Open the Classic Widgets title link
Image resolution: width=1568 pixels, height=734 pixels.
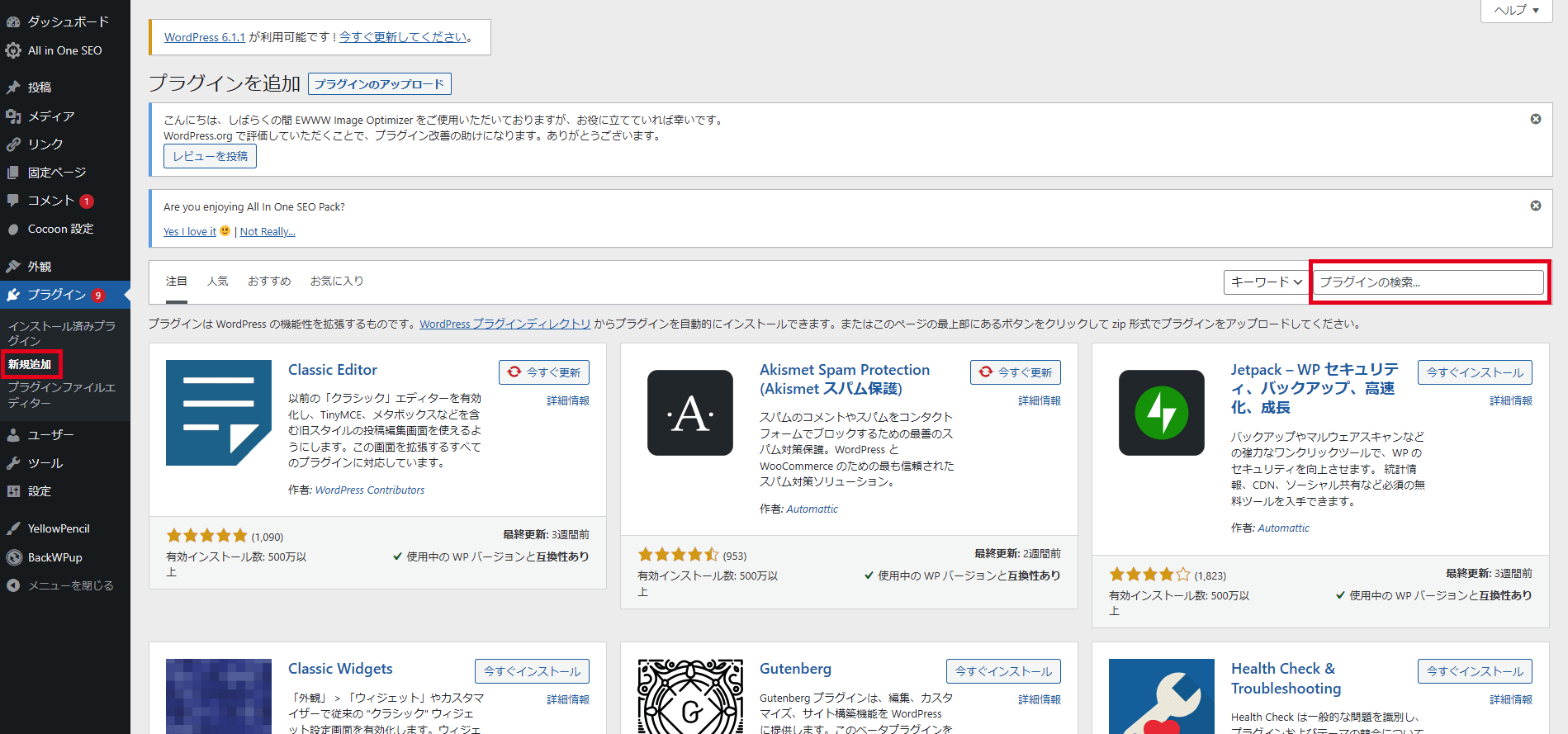[340, 669]
